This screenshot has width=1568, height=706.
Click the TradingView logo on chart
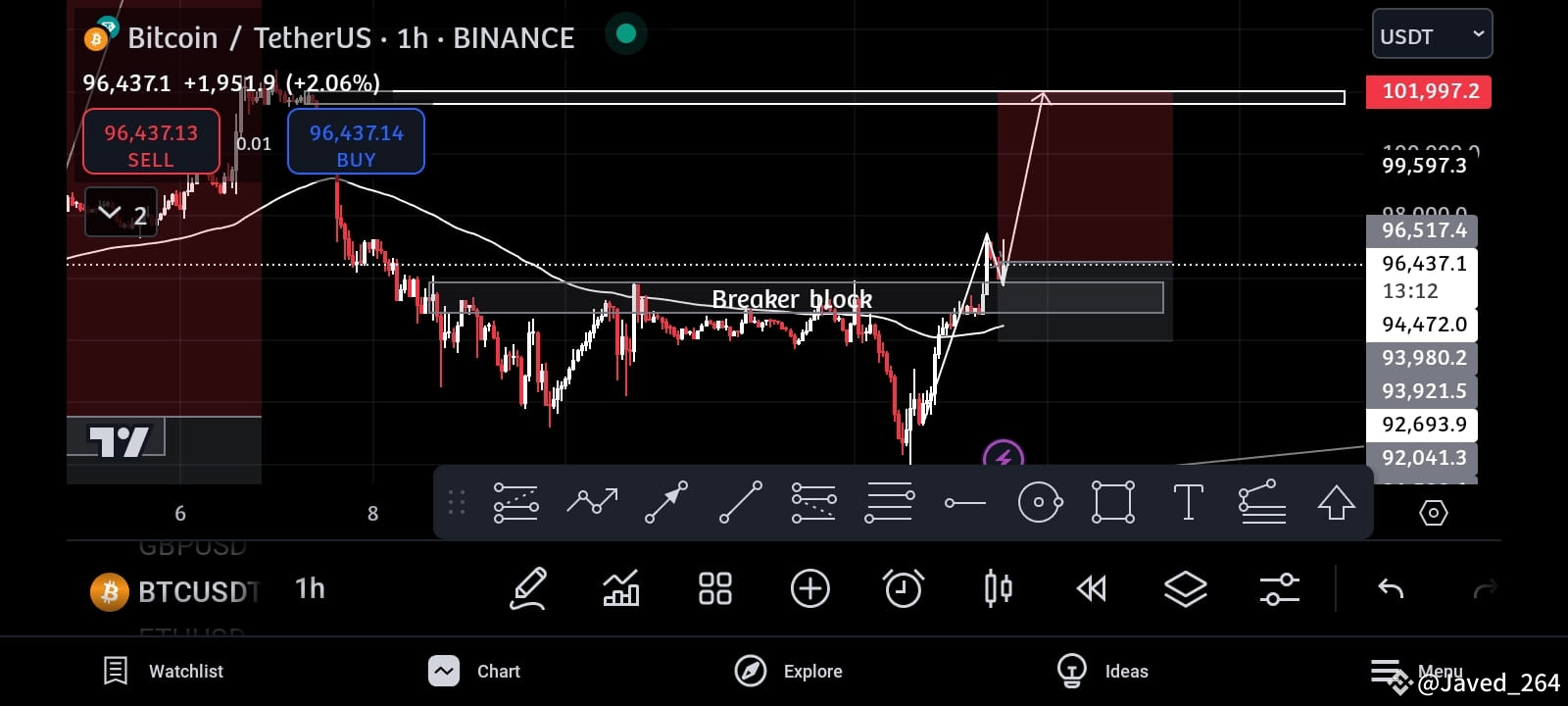(x=119, y=441)
